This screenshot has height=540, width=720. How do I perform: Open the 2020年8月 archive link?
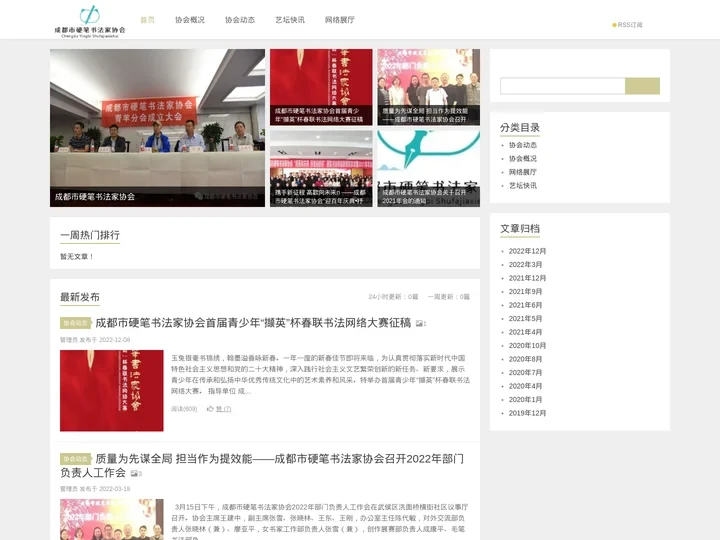click(x=525, y=359)
